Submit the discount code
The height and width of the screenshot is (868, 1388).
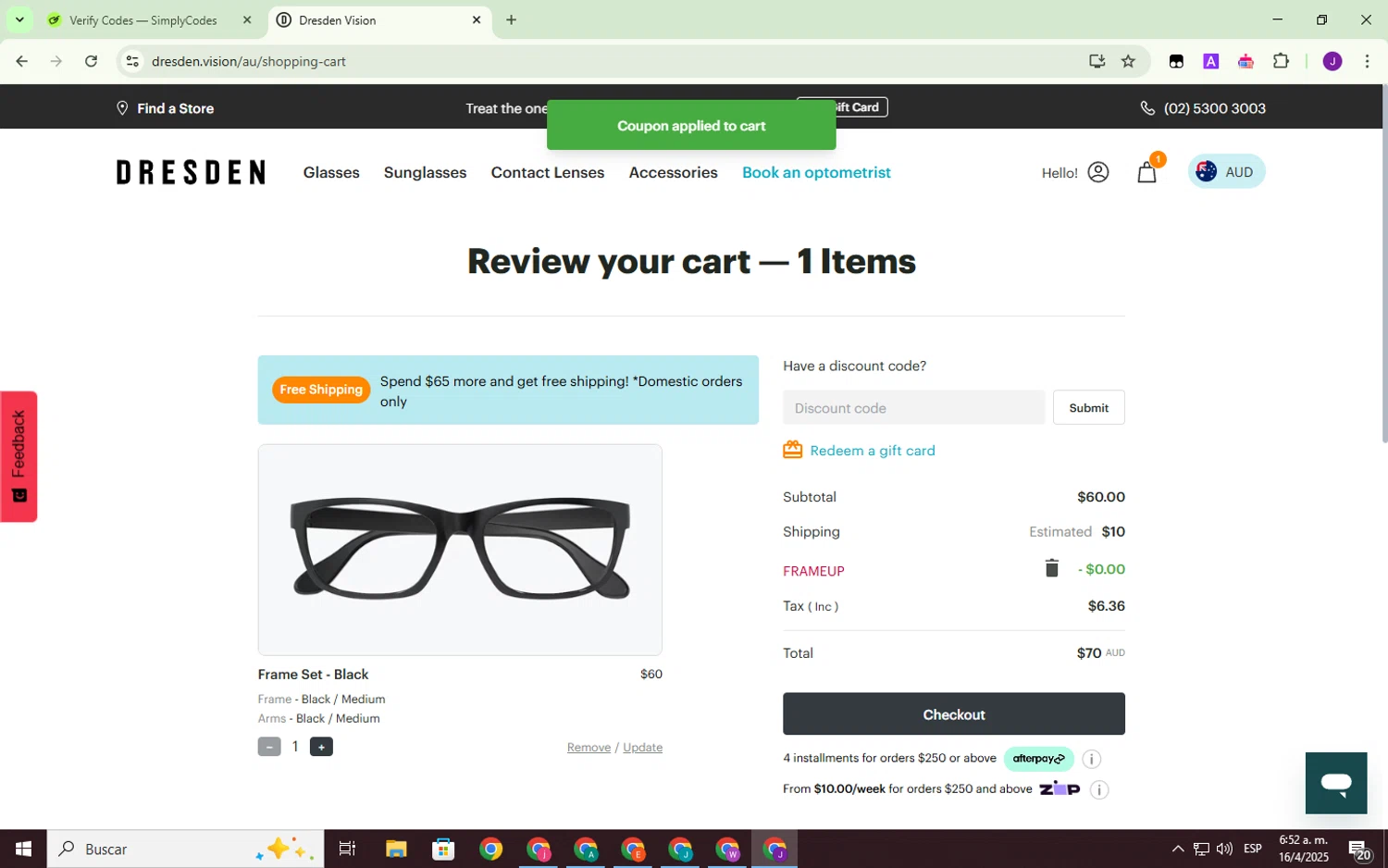[x=1088, y=407]
